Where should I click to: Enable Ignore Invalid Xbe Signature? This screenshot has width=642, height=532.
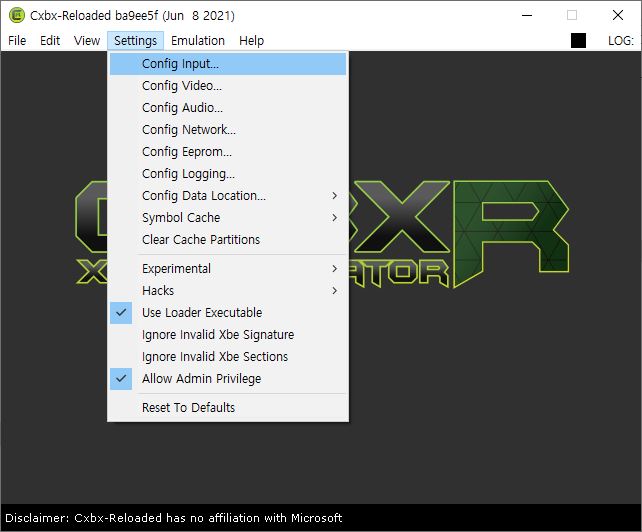coord(228,335)
